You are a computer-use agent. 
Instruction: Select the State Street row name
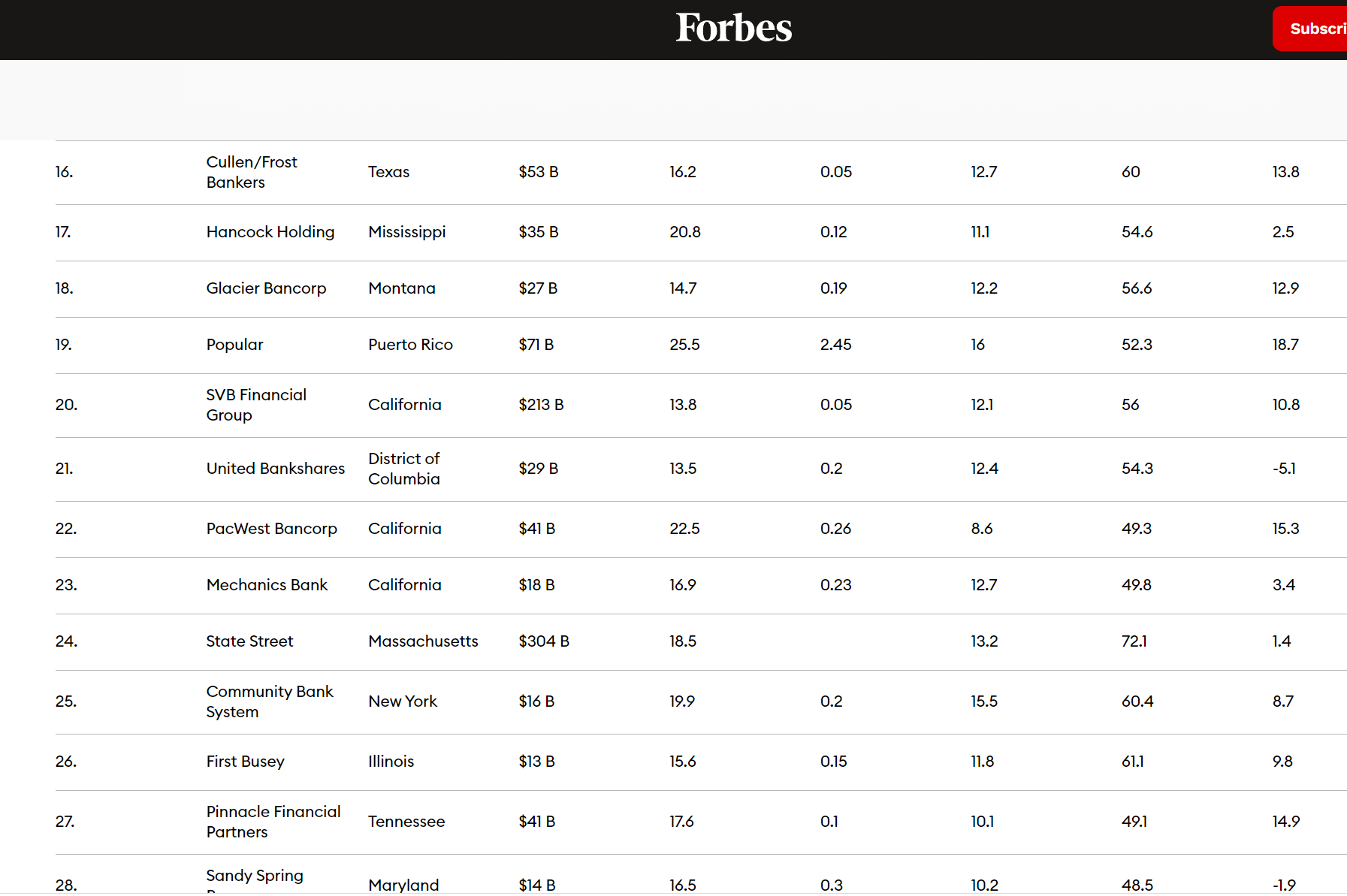[x=249, y=641]
